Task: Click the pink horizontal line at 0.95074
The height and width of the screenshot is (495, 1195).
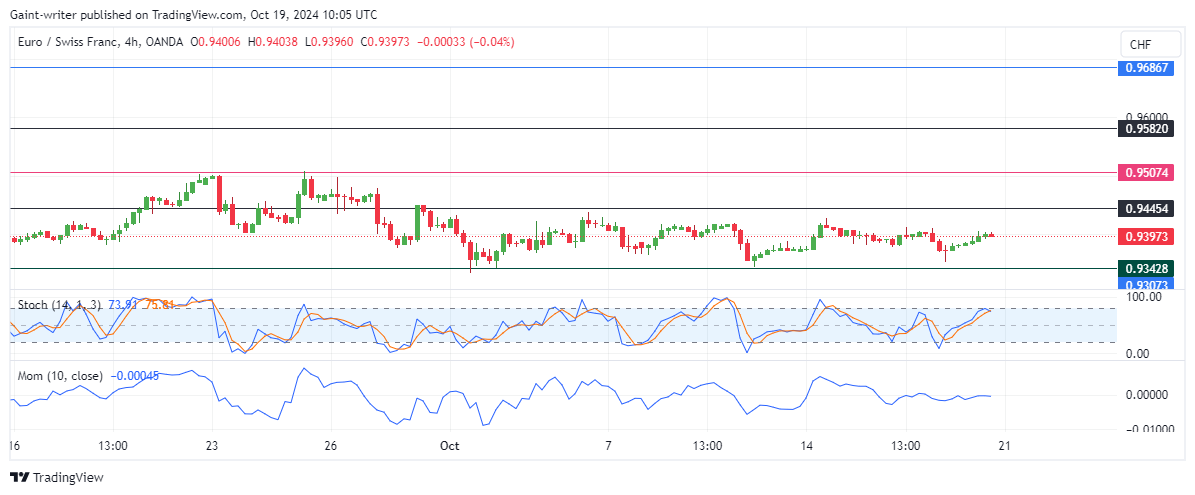Action: [x=564, y=172]
